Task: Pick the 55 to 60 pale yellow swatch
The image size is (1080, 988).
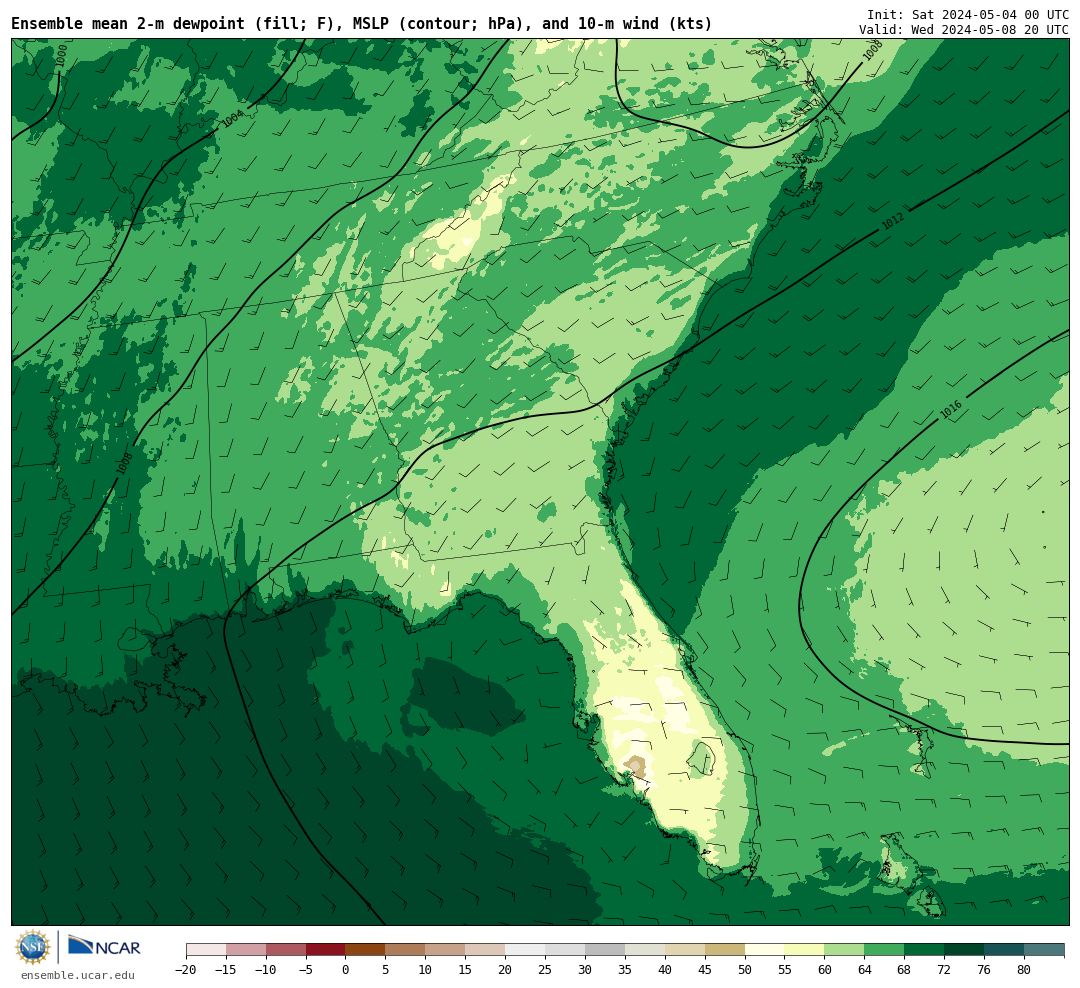Action: (804, 950)
